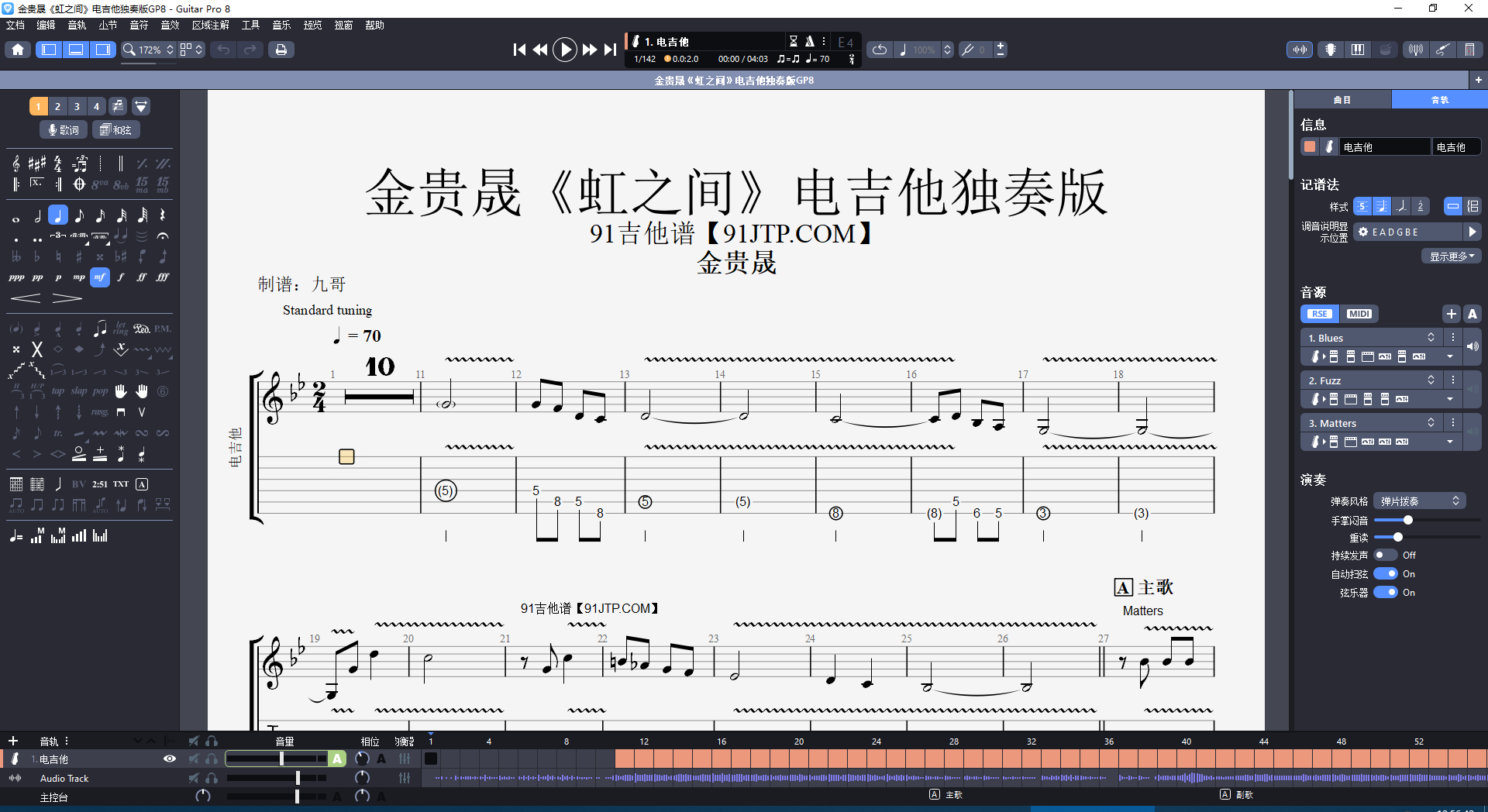Toggle the right inspector panel

[x=102, y=50]
